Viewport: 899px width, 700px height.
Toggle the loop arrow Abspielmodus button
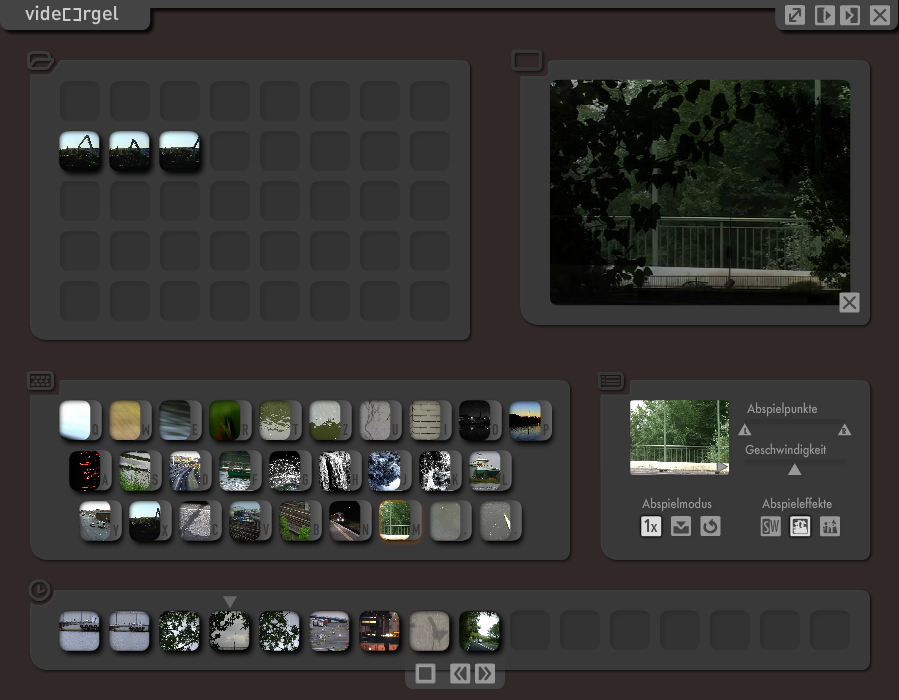click(710, 526)
